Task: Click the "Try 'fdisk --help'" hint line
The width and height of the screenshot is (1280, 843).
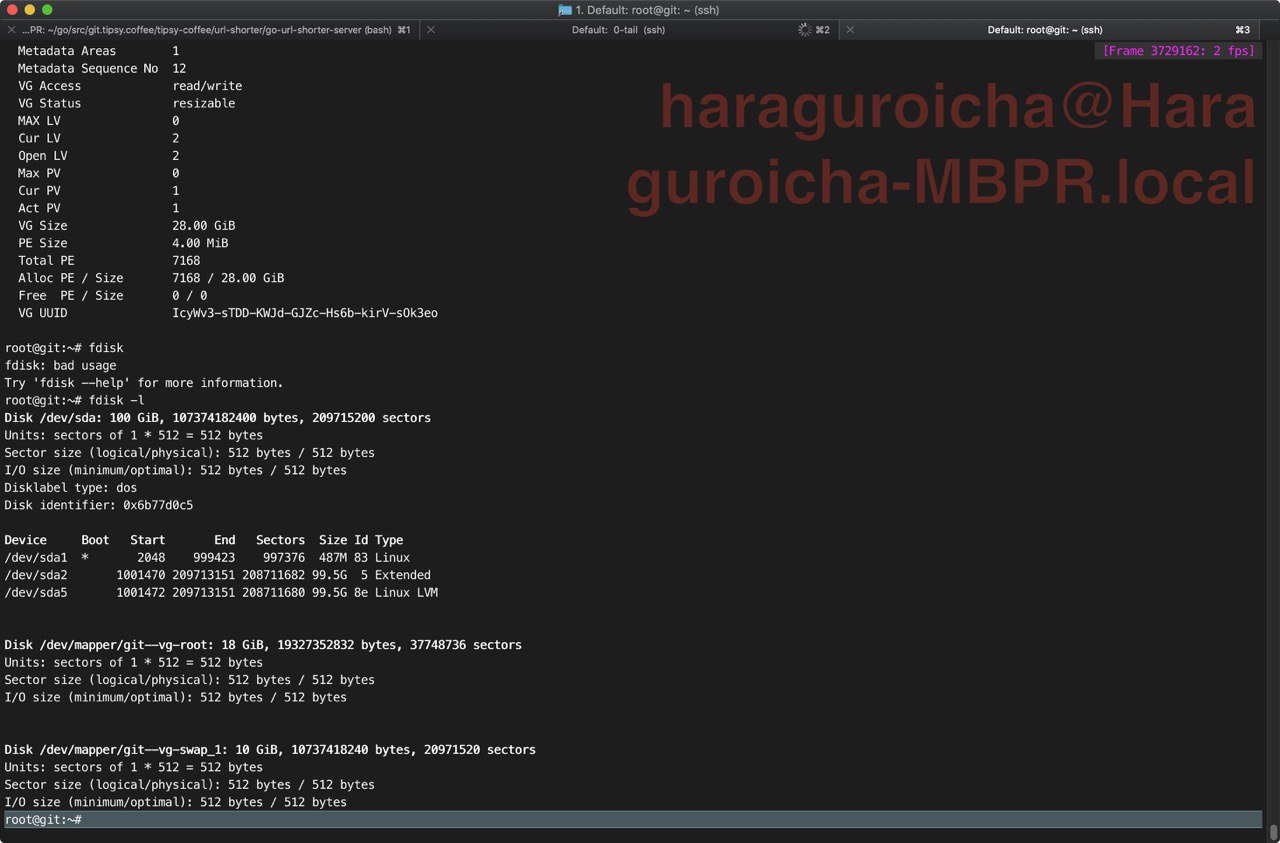Action: [144, 383]
